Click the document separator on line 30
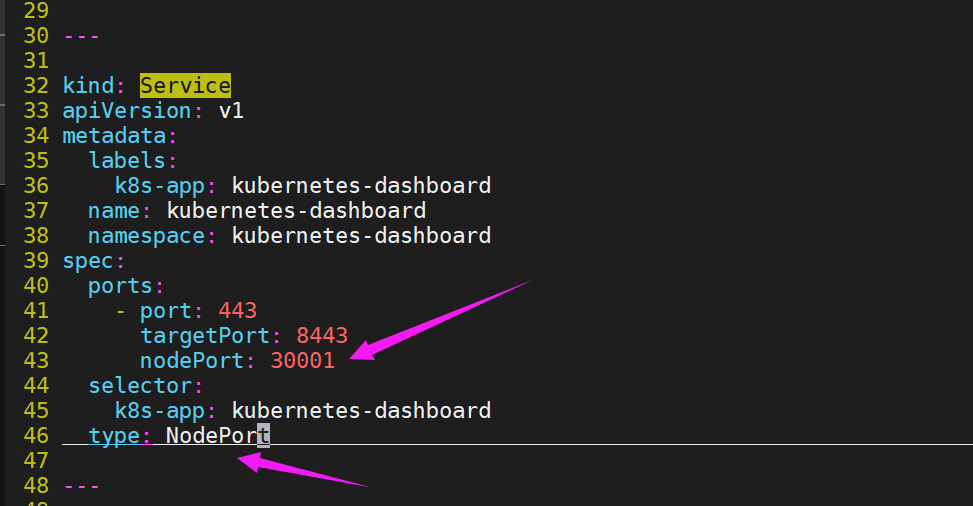Image resolution: width=973 pixels, height=506 pixels. click(x=81, y=36)
